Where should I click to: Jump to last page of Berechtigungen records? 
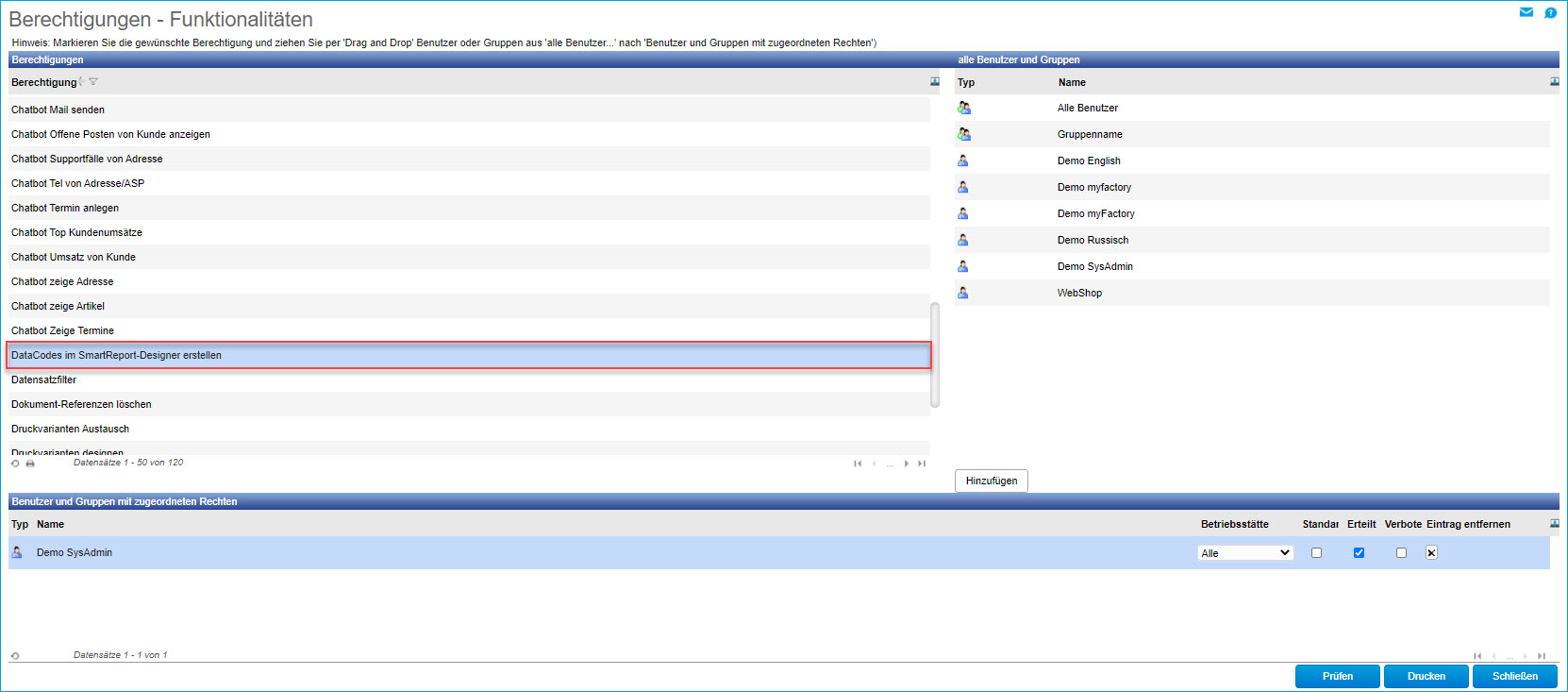[922, 464]
